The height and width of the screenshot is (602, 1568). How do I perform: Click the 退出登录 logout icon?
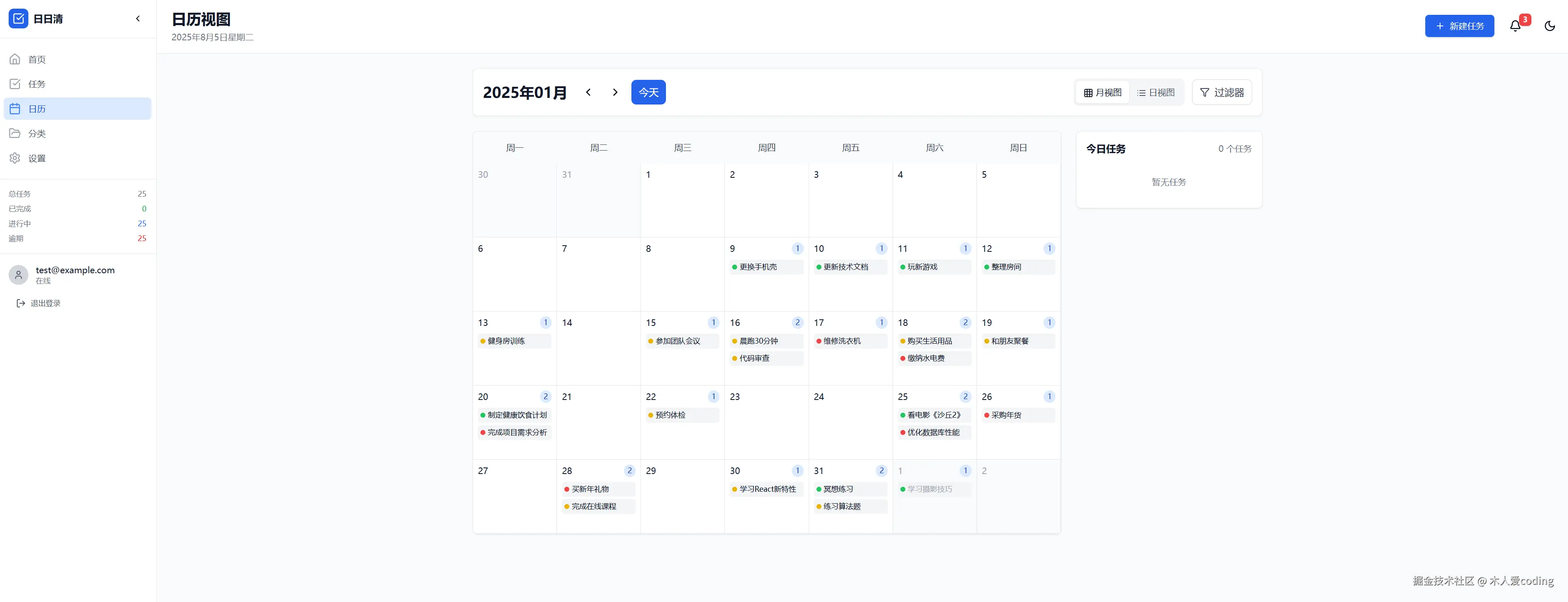coord(21,303)
